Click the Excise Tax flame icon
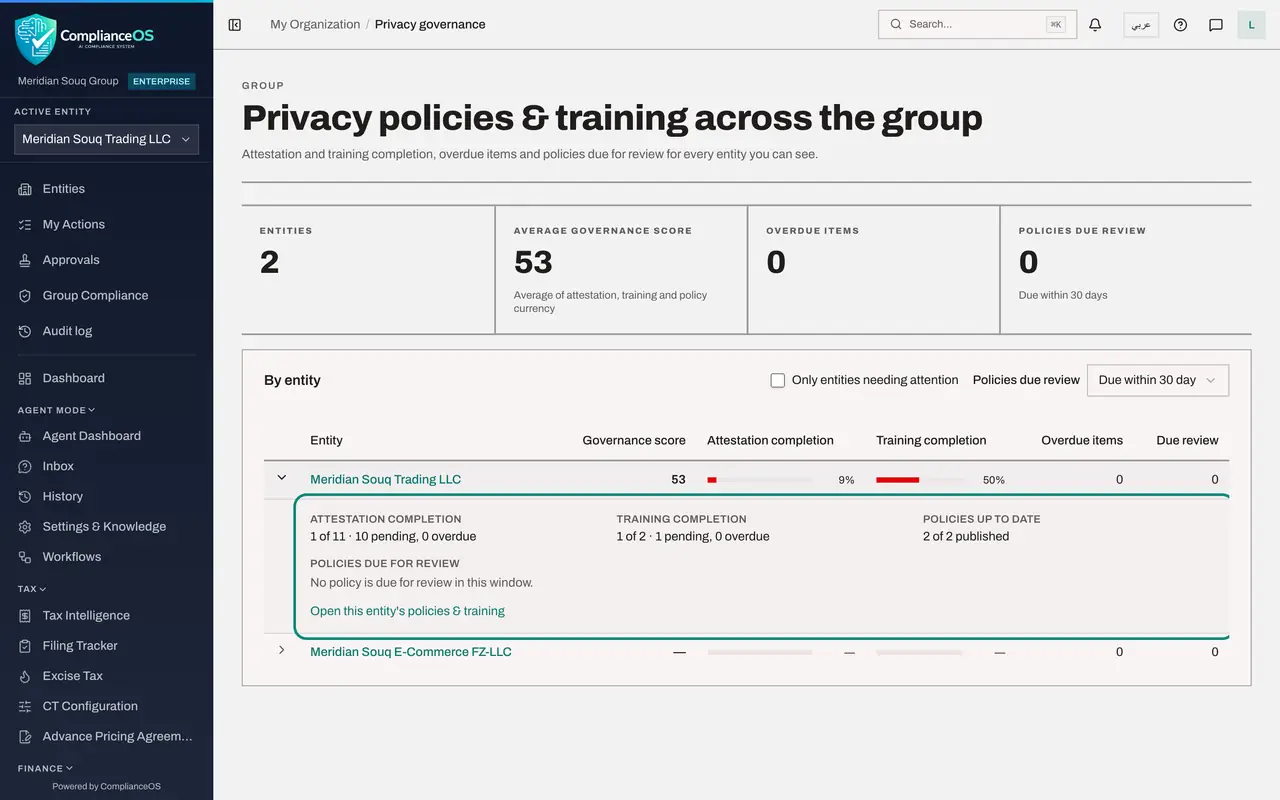Screen dimensions: 1280x800 [x=25, y=676]
